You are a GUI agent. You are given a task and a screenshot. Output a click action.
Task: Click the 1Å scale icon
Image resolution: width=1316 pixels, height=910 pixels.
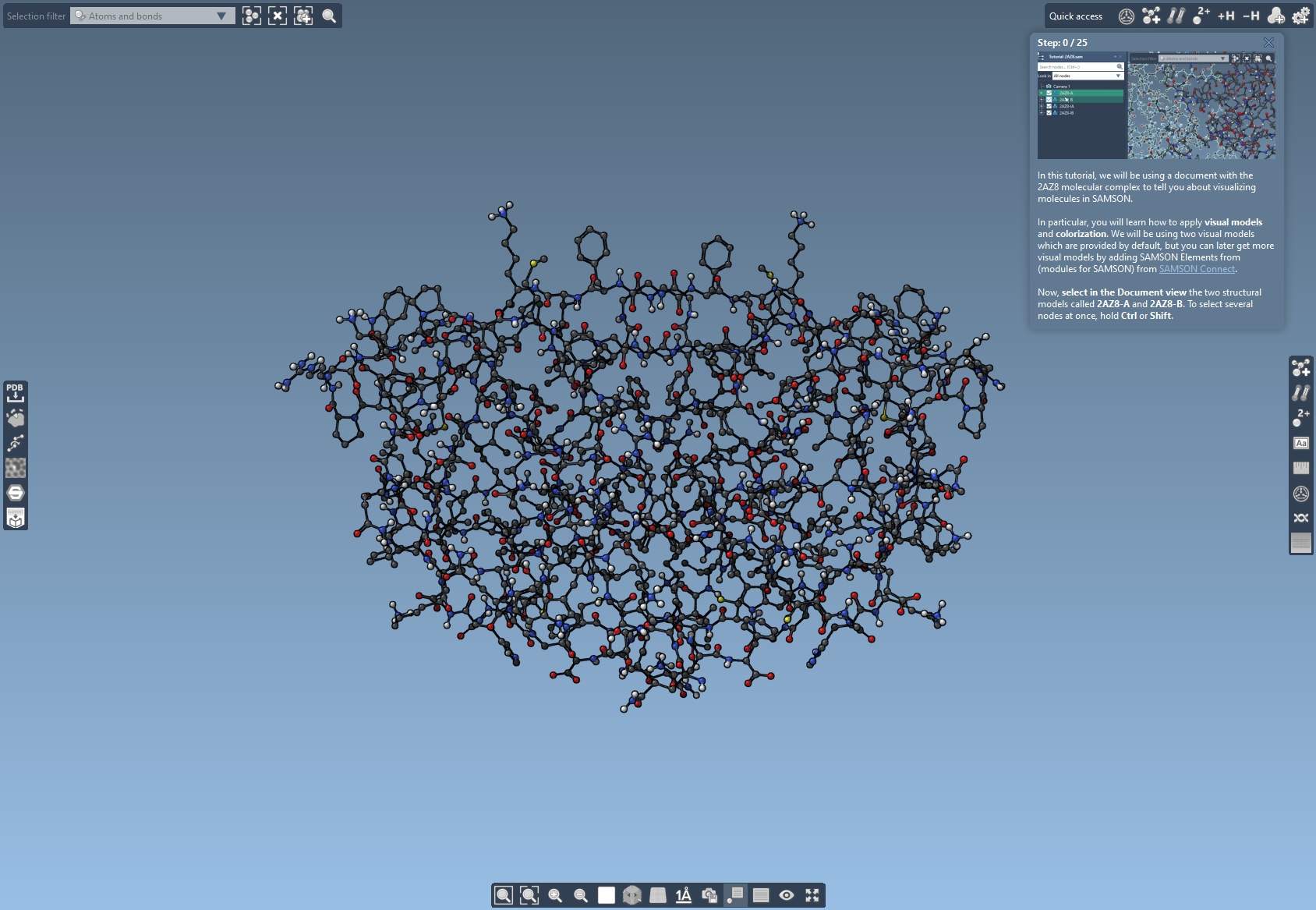tap(684, 895)
